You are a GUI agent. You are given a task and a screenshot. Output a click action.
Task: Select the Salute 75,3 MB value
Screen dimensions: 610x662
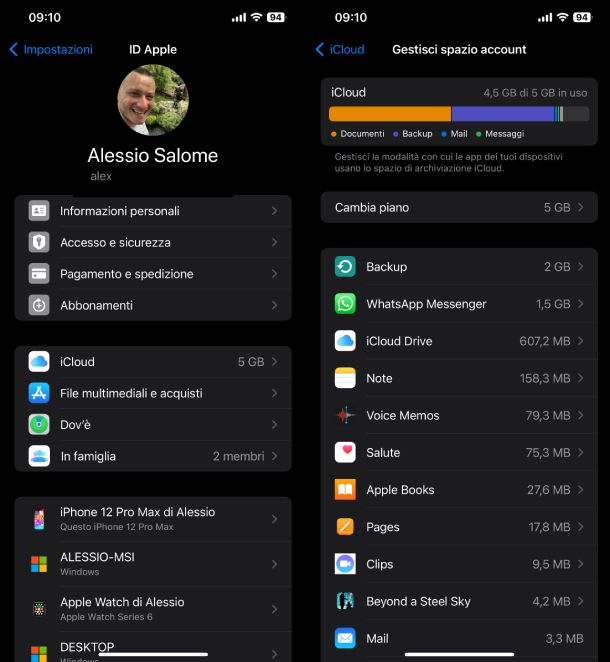click(x=548, y=453)
